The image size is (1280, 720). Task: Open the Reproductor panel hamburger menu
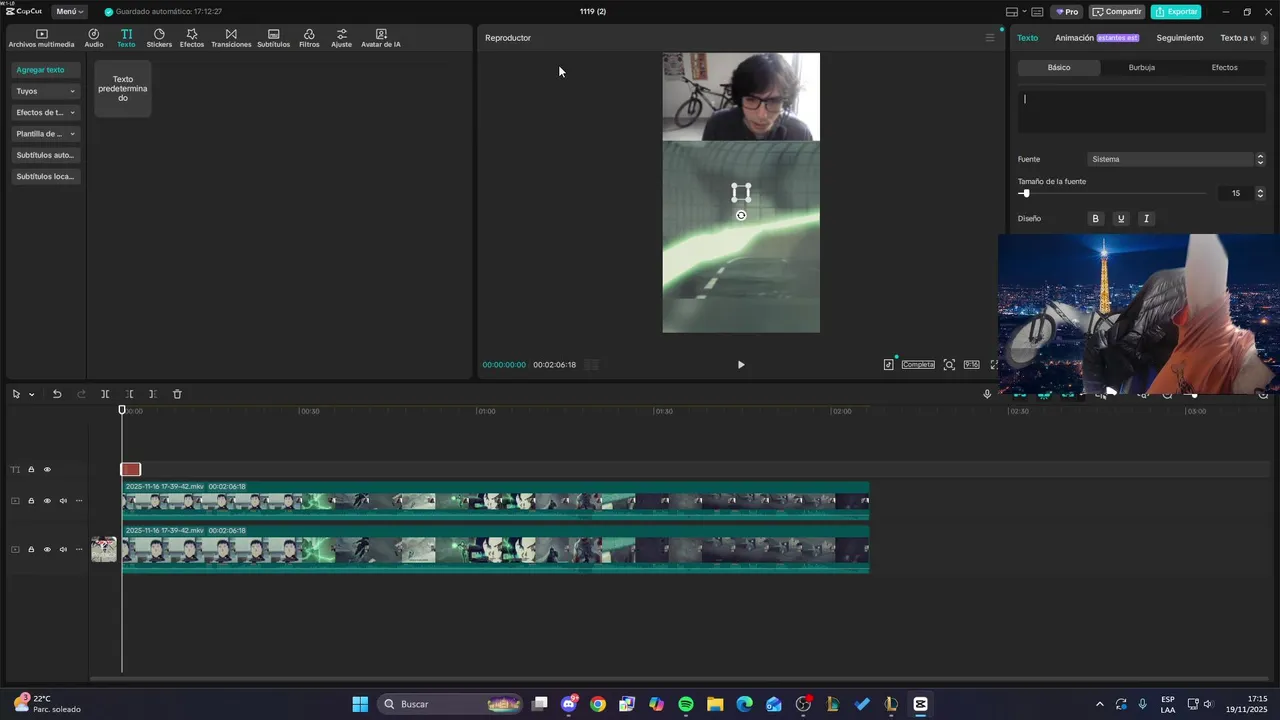(990, 38)
